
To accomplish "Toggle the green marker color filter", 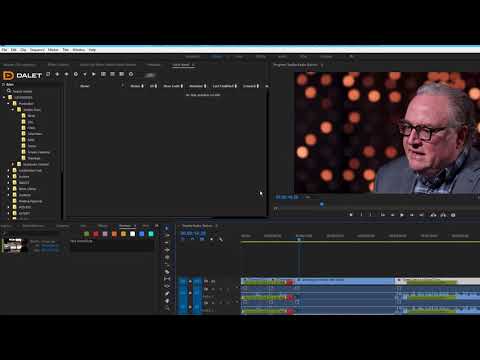I will point(87,234).
